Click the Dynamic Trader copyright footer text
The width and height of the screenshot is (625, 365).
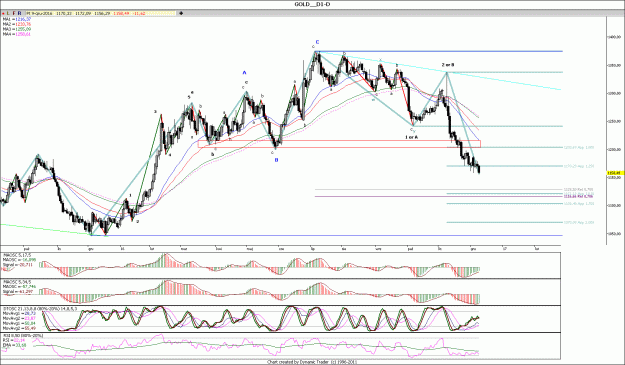pos(312,362)
